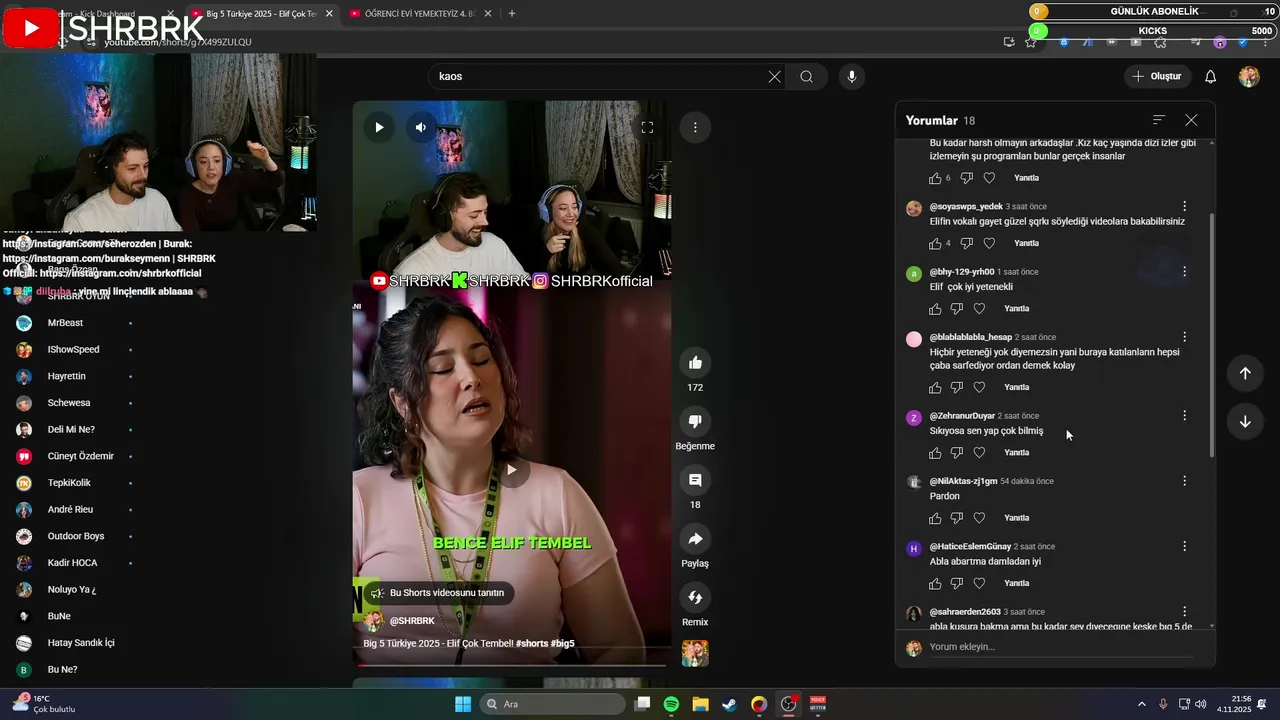Open options menu for @bhy-129-yrh00 comment
Image resolution: width=1280 pixels, height=720 pixels.
(x=1185, y=272)
